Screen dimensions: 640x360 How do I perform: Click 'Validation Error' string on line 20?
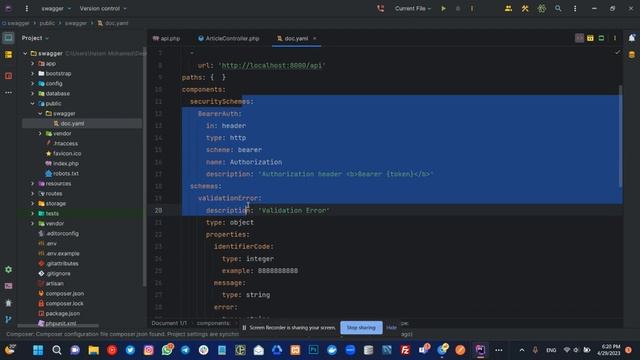[x=294, y=211]
